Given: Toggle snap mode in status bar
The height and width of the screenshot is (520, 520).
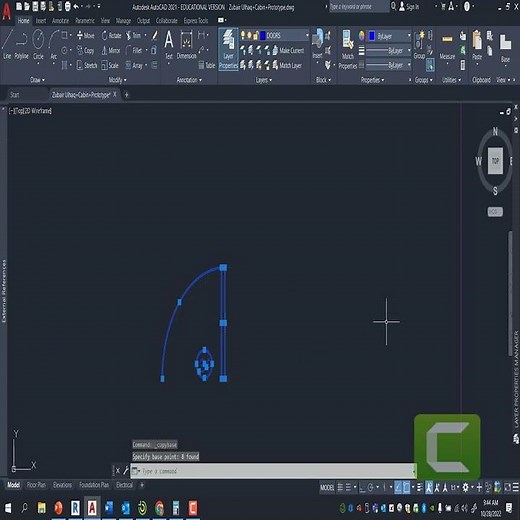Looking at the screenshot, I should 348,488.
